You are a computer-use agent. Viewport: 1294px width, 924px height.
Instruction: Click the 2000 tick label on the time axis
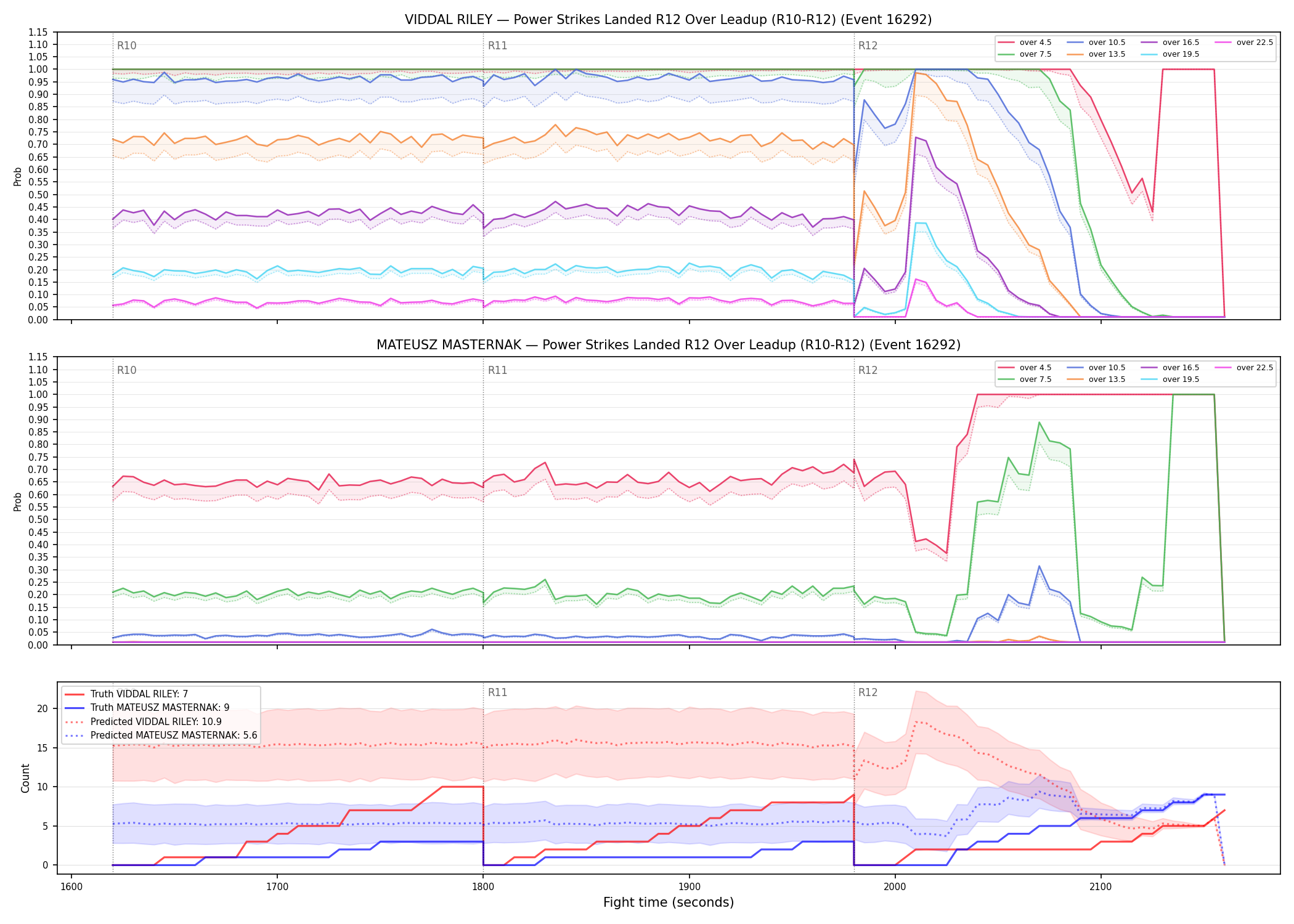pyautogui.click(x=895, y=886)
